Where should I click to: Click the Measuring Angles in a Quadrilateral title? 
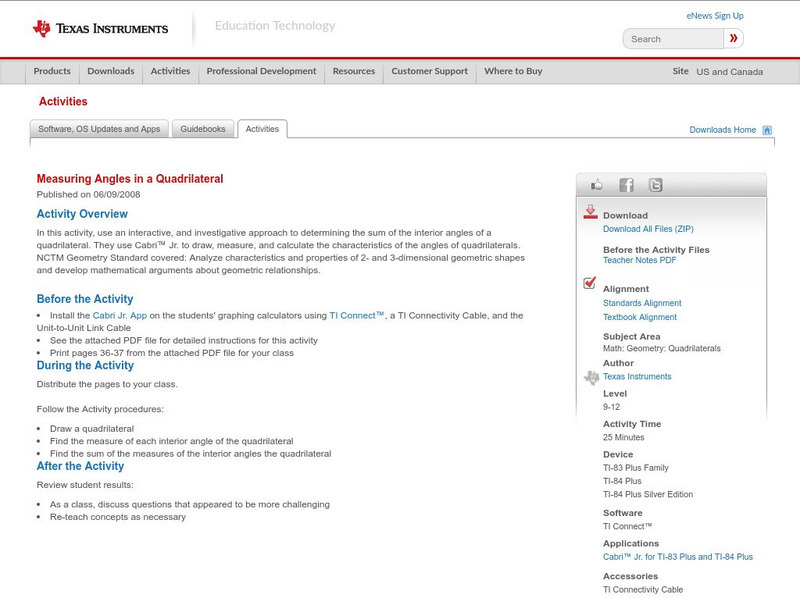coord(130,179)
